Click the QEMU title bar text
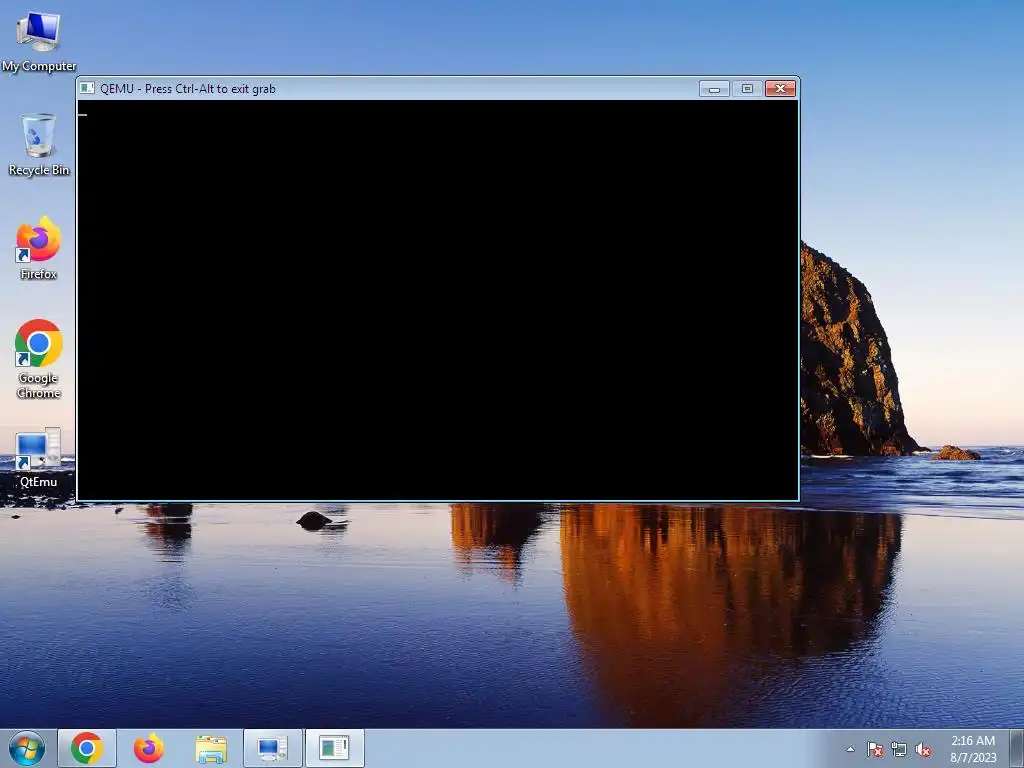Viewport: 1024px width, 768px height. point(187,89)
